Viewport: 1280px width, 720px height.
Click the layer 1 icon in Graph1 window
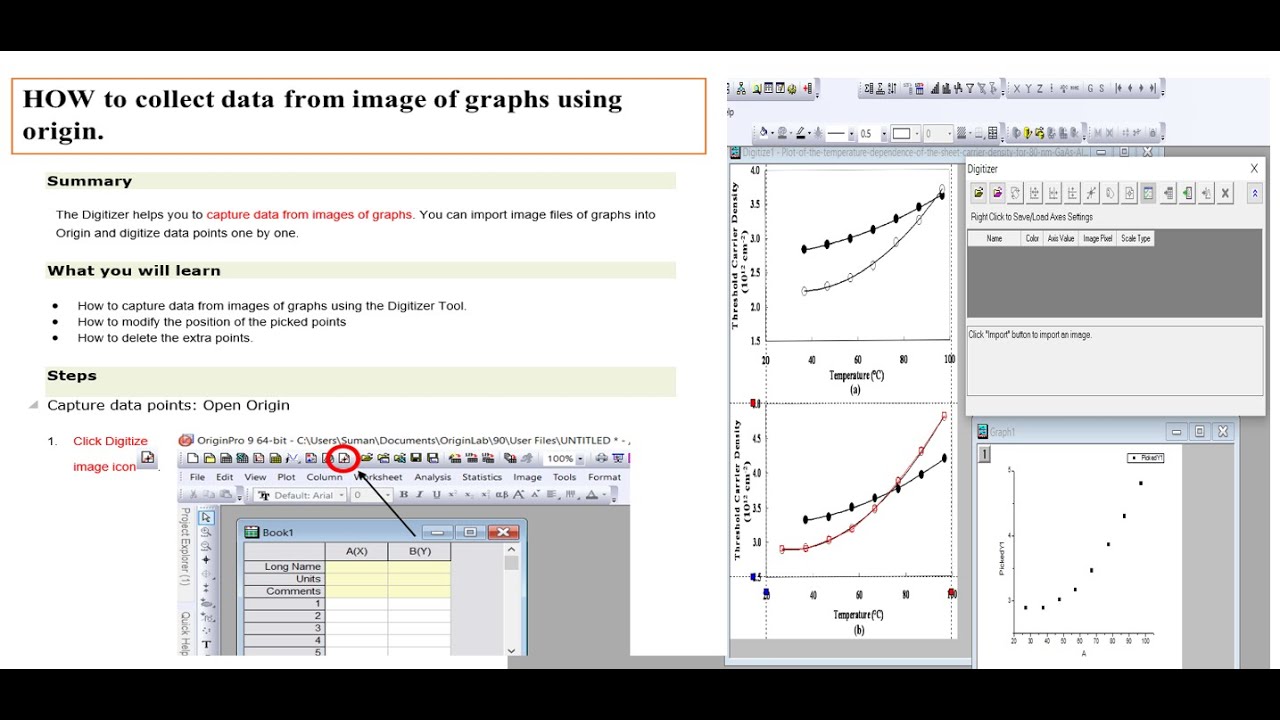click(984, 454)
